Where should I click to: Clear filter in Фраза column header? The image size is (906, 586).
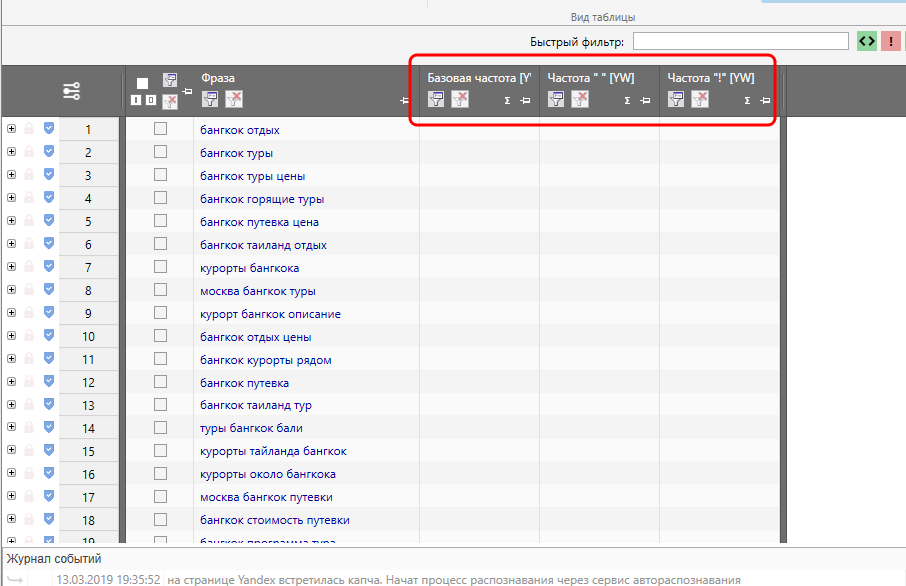[234, 98]
